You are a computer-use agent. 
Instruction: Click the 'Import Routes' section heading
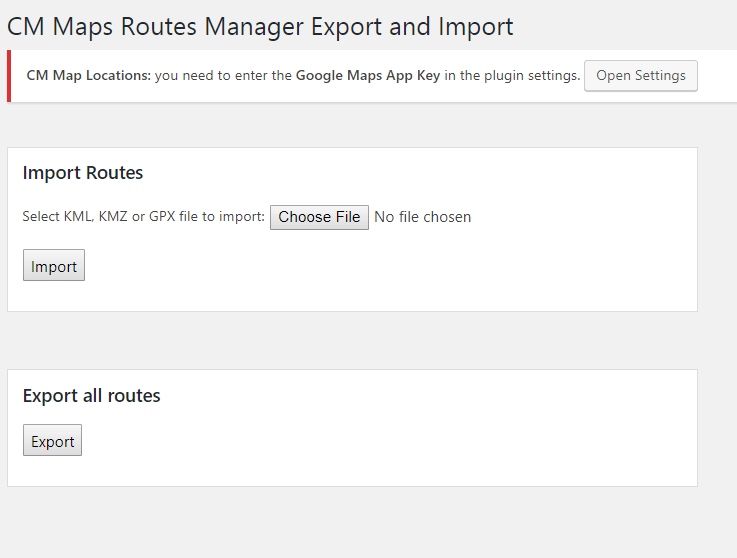click(x=83, y=173)
